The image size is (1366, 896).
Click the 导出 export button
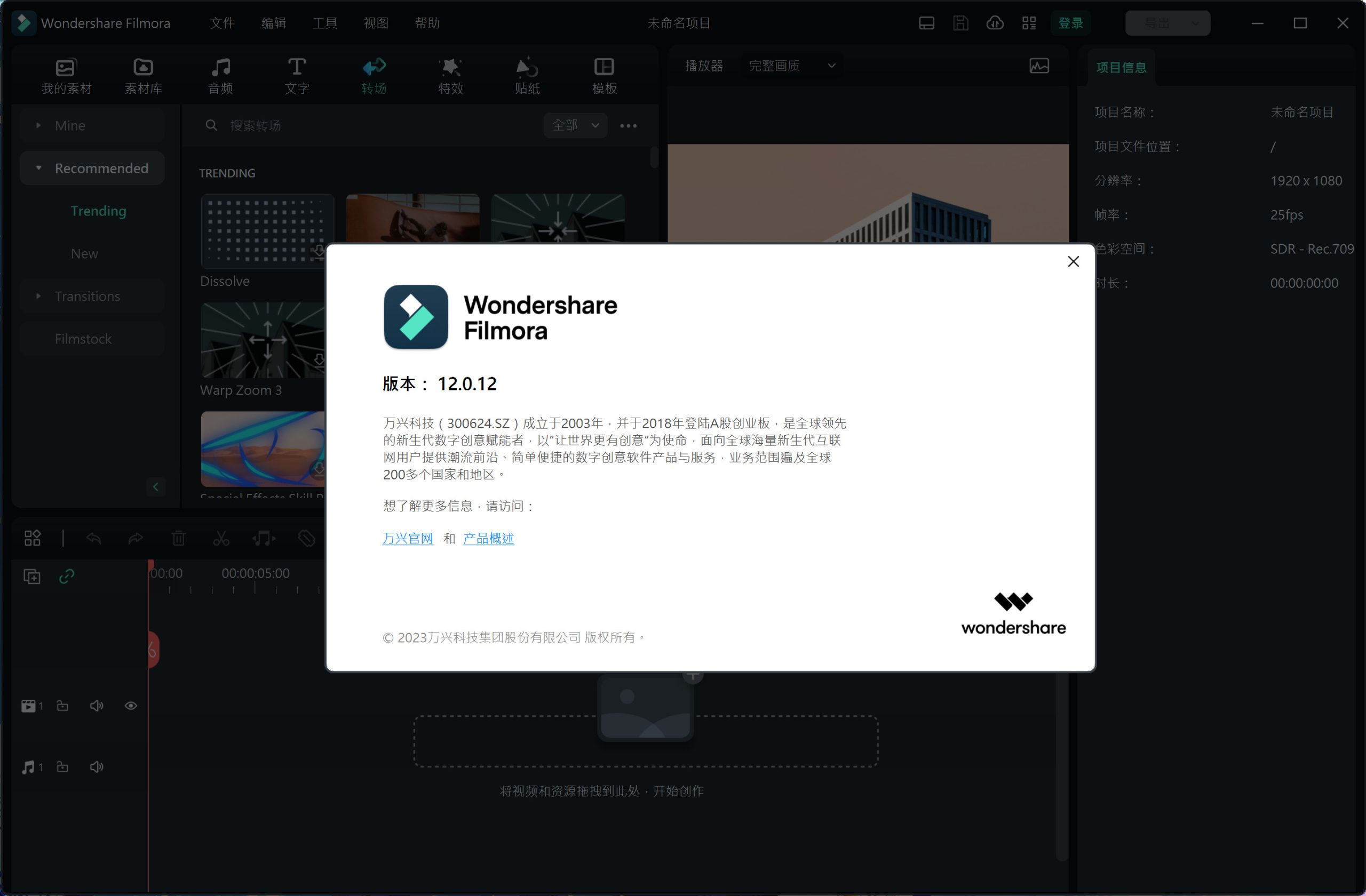click(1156, 23)
